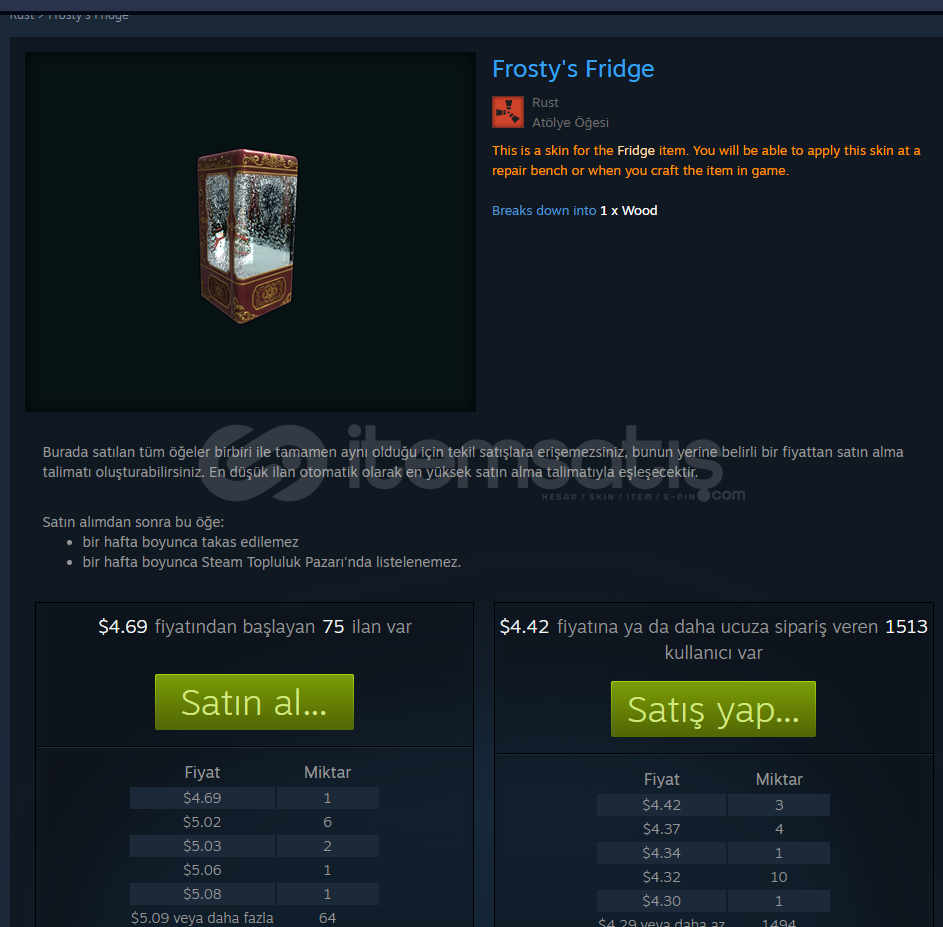This screenshot has height=927, width=943.
Task: Select the $4.30 buy order row
Action: pos(713,901)
